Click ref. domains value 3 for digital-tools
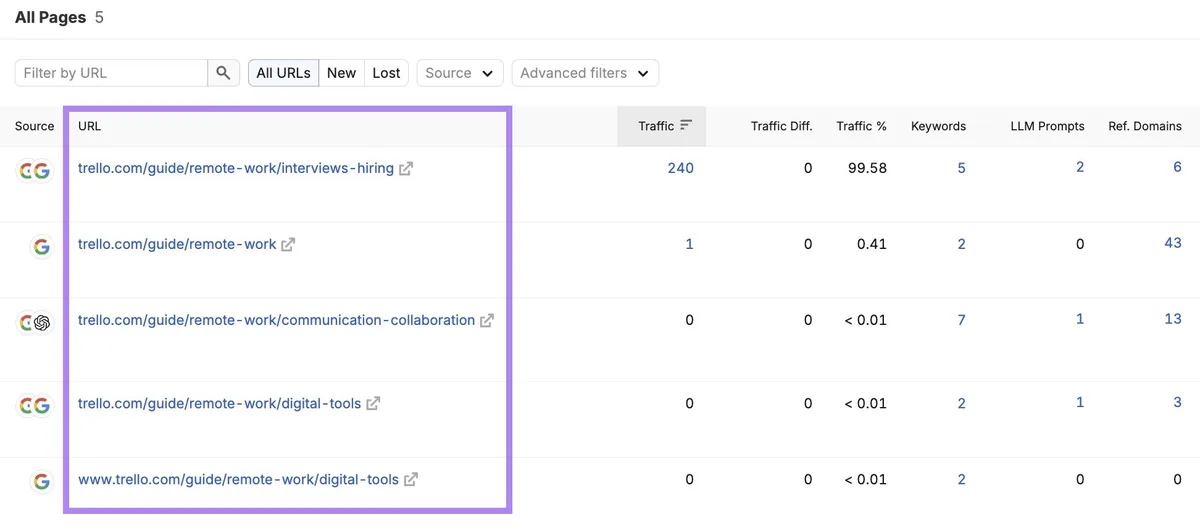Screen dimensions: 1200x530 coord(1178,402)
